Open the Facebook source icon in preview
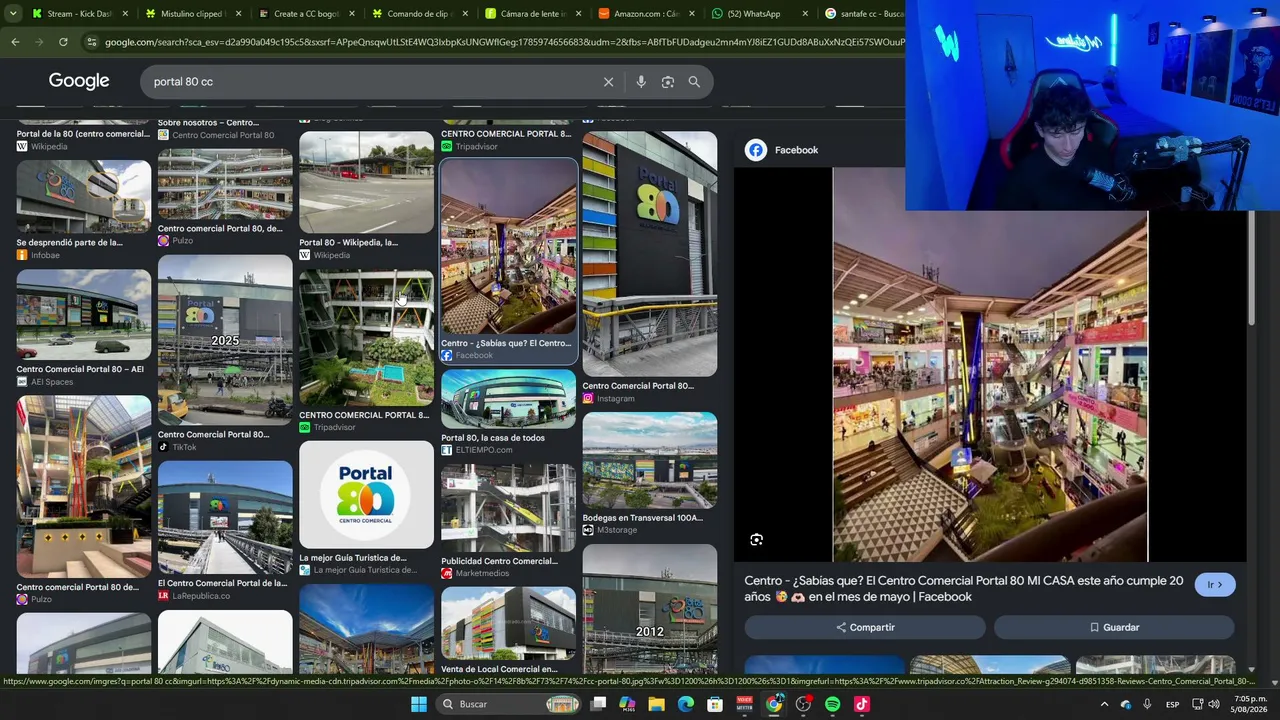Screen dimensions: 1280x720 coord(756,150)
